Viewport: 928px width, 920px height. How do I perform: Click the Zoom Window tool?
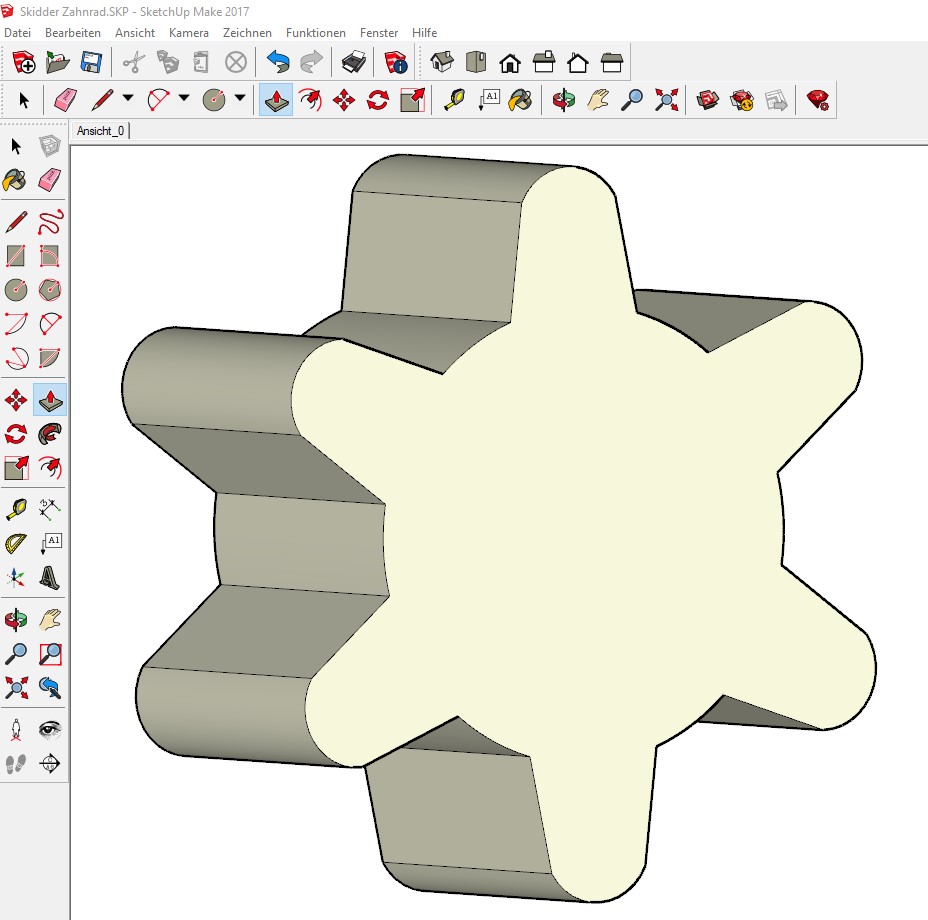pyautogui.click(x=50, y=654)
